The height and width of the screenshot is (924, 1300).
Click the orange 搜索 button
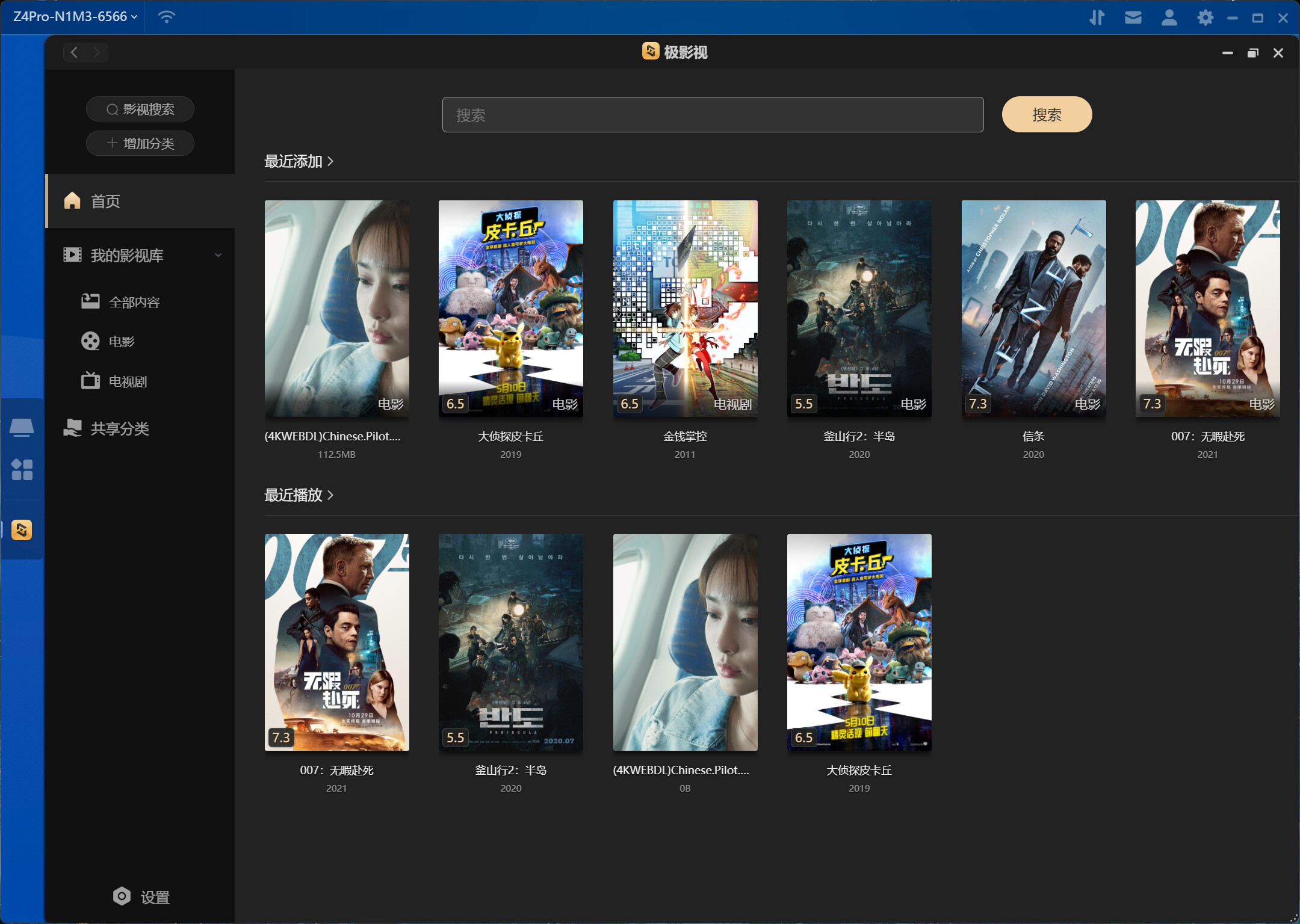[1046, 114]
